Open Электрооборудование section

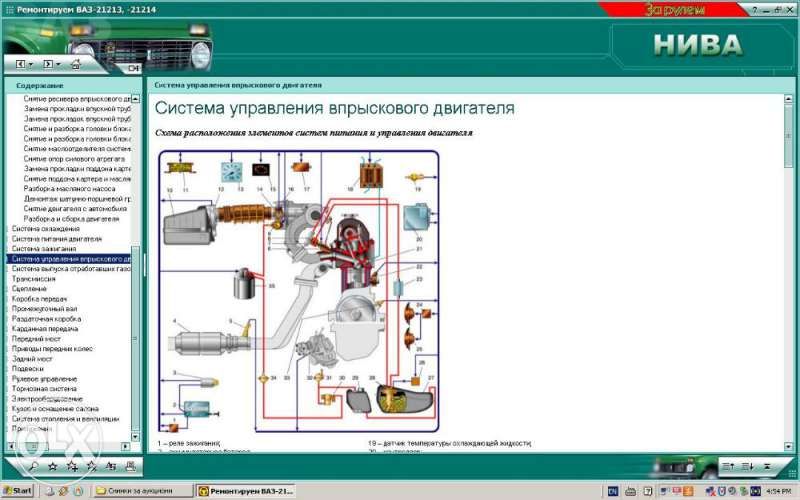tap(47, 398)
